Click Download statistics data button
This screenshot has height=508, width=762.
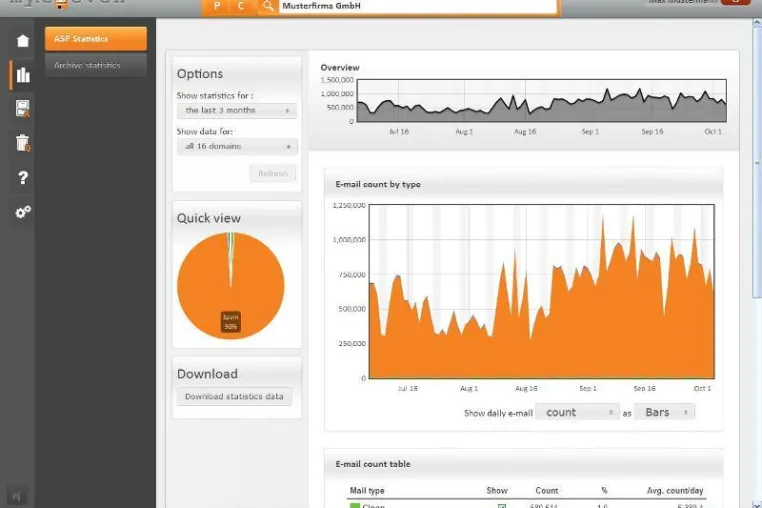pos(234,397)
